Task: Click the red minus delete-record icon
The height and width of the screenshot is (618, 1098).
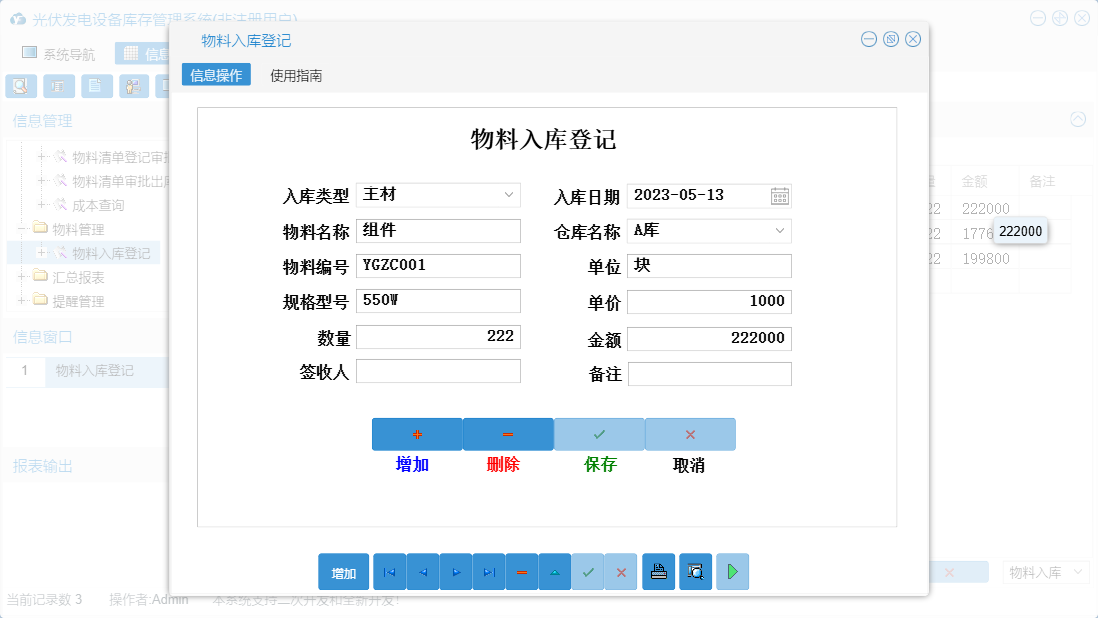Action: pyautogui.click(x=522, y=571)
